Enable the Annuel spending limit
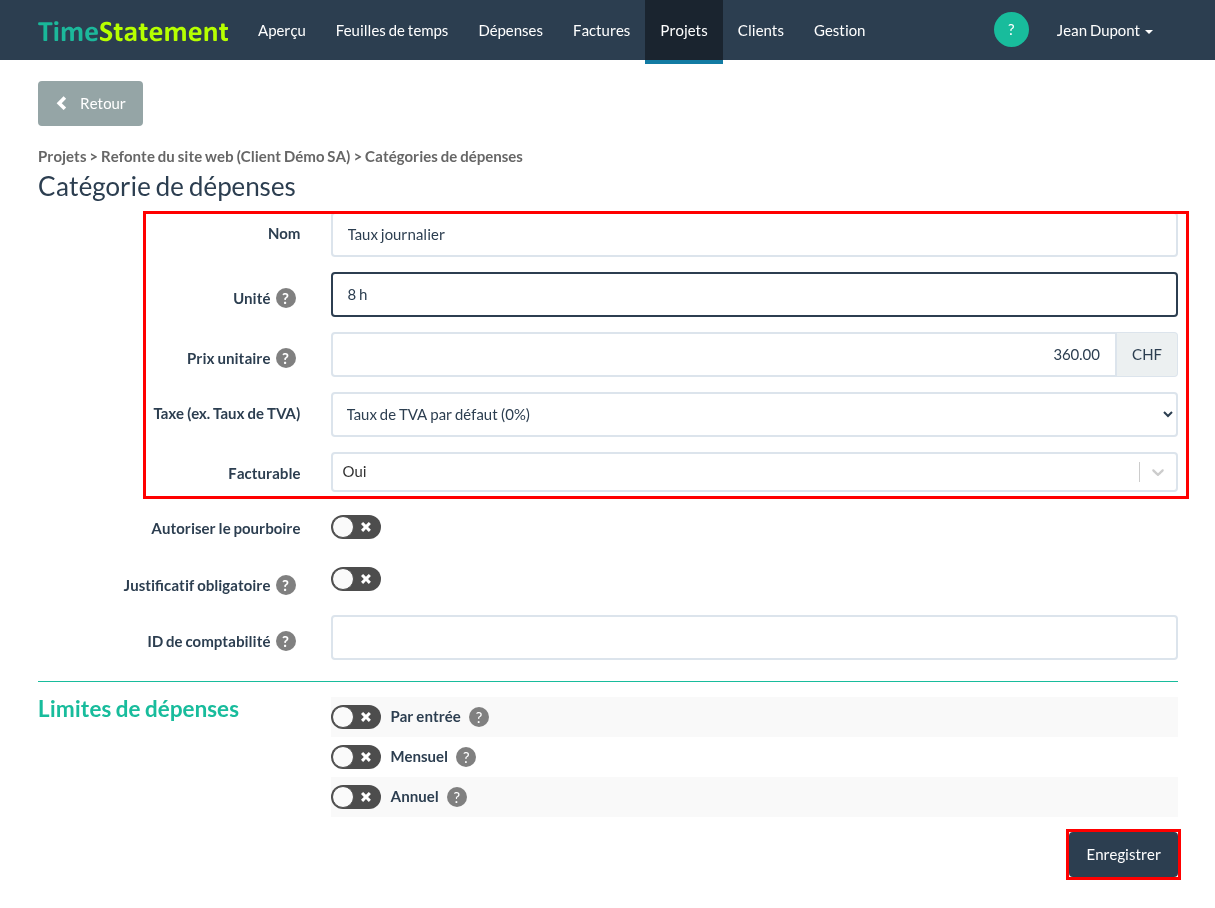The width and height of the screenshot is (1215, 908). (x=356, y=797)
